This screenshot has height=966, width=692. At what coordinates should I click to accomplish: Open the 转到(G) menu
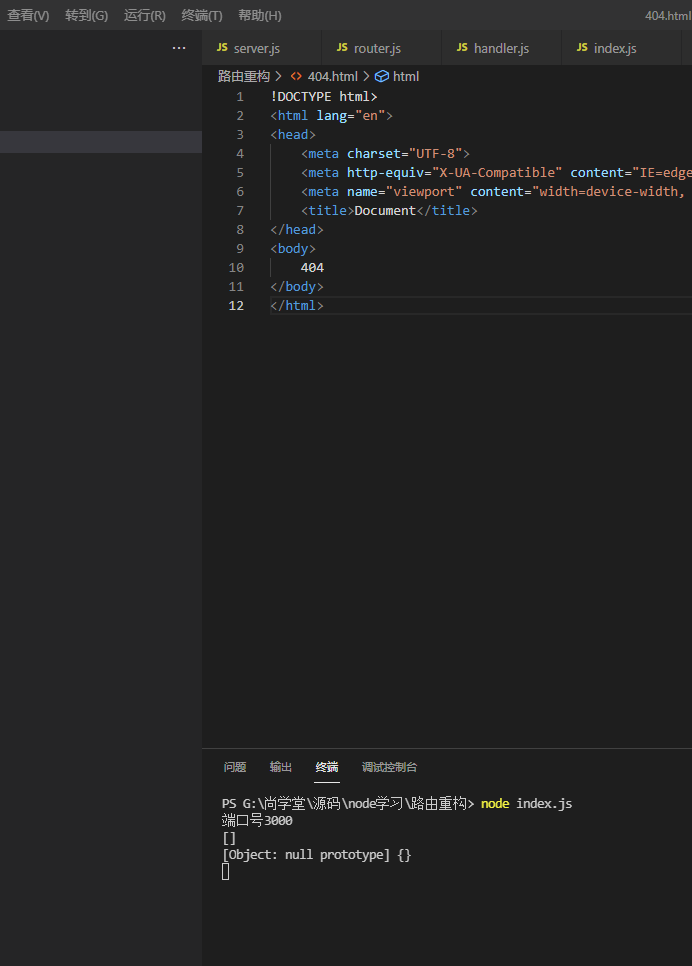tap(86, 15)
